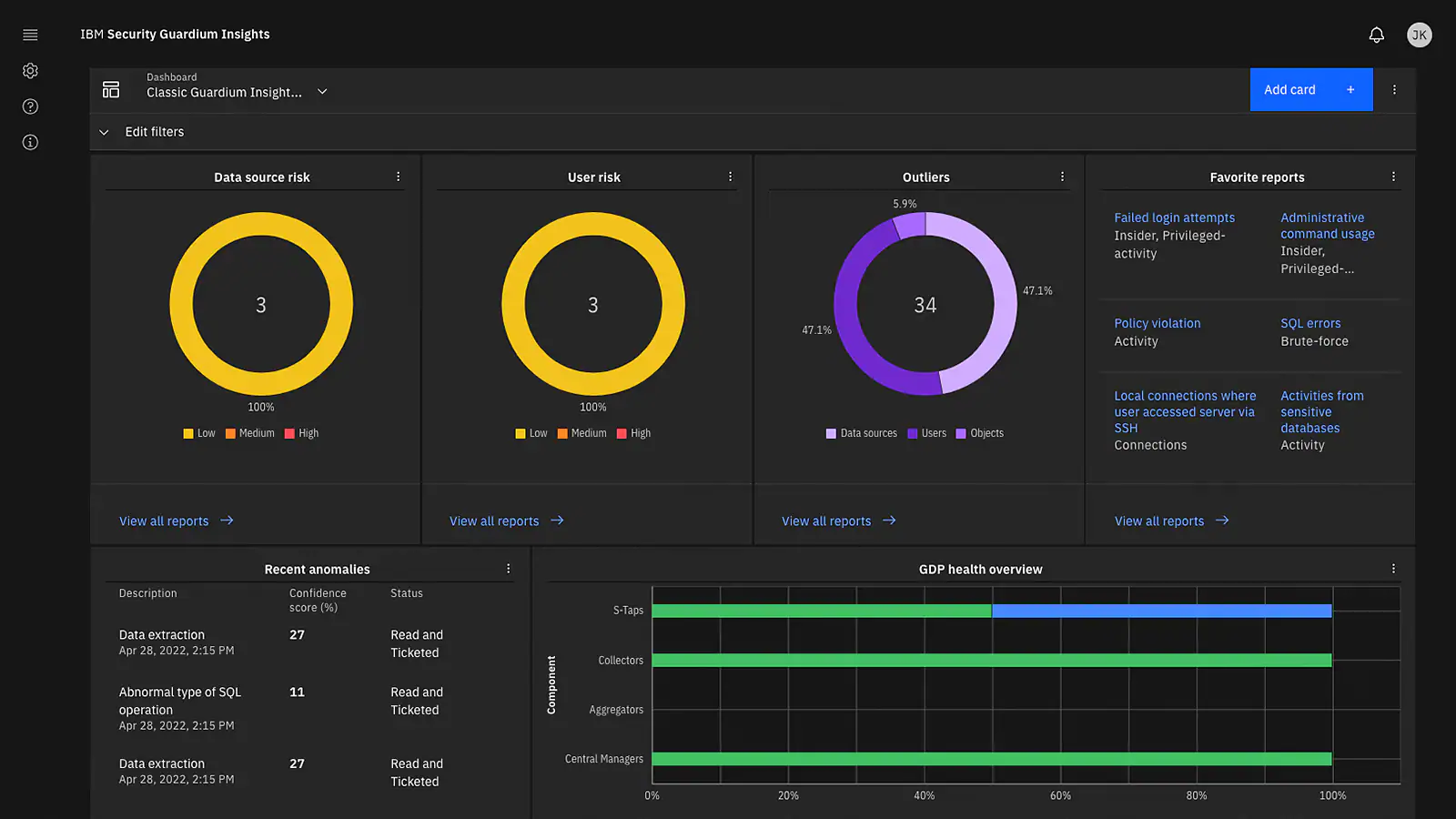Toggle High legend in Data source risk
This screenshot has width=1456, height=819.
click(x=302, y=433)
